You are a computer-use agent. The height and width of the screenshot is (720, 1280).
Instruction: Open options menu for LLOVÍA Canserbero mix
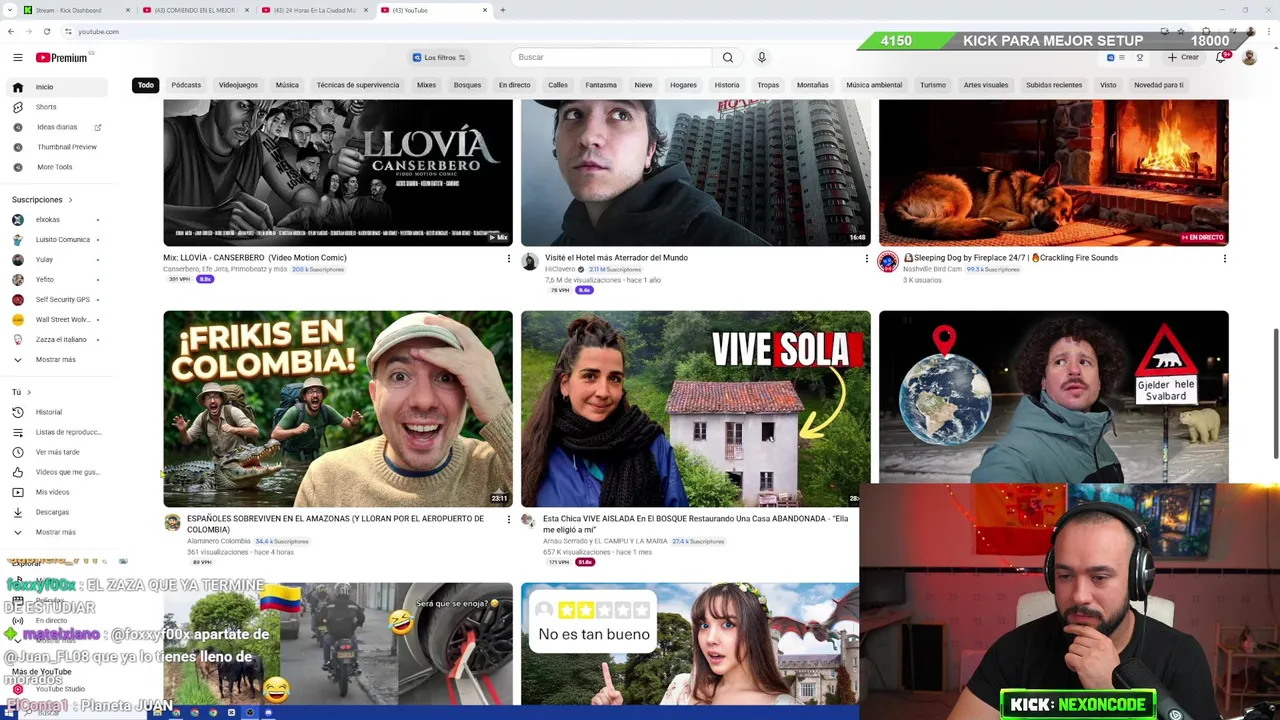point(508,259)
